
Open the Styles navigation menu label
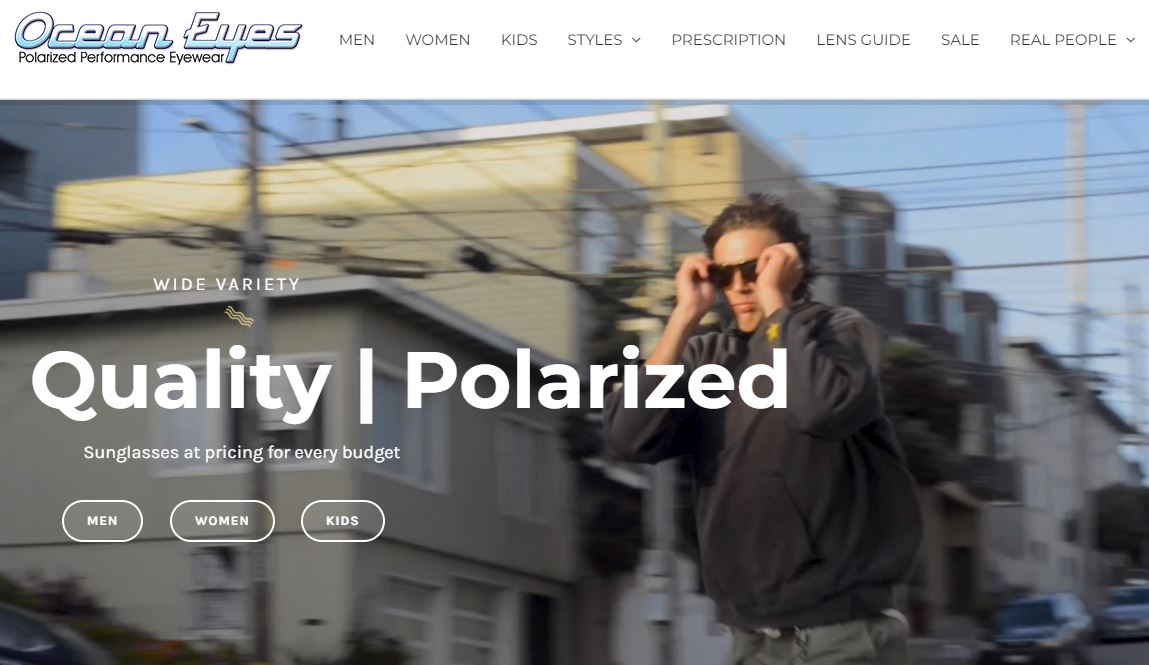tap(594, 40)
